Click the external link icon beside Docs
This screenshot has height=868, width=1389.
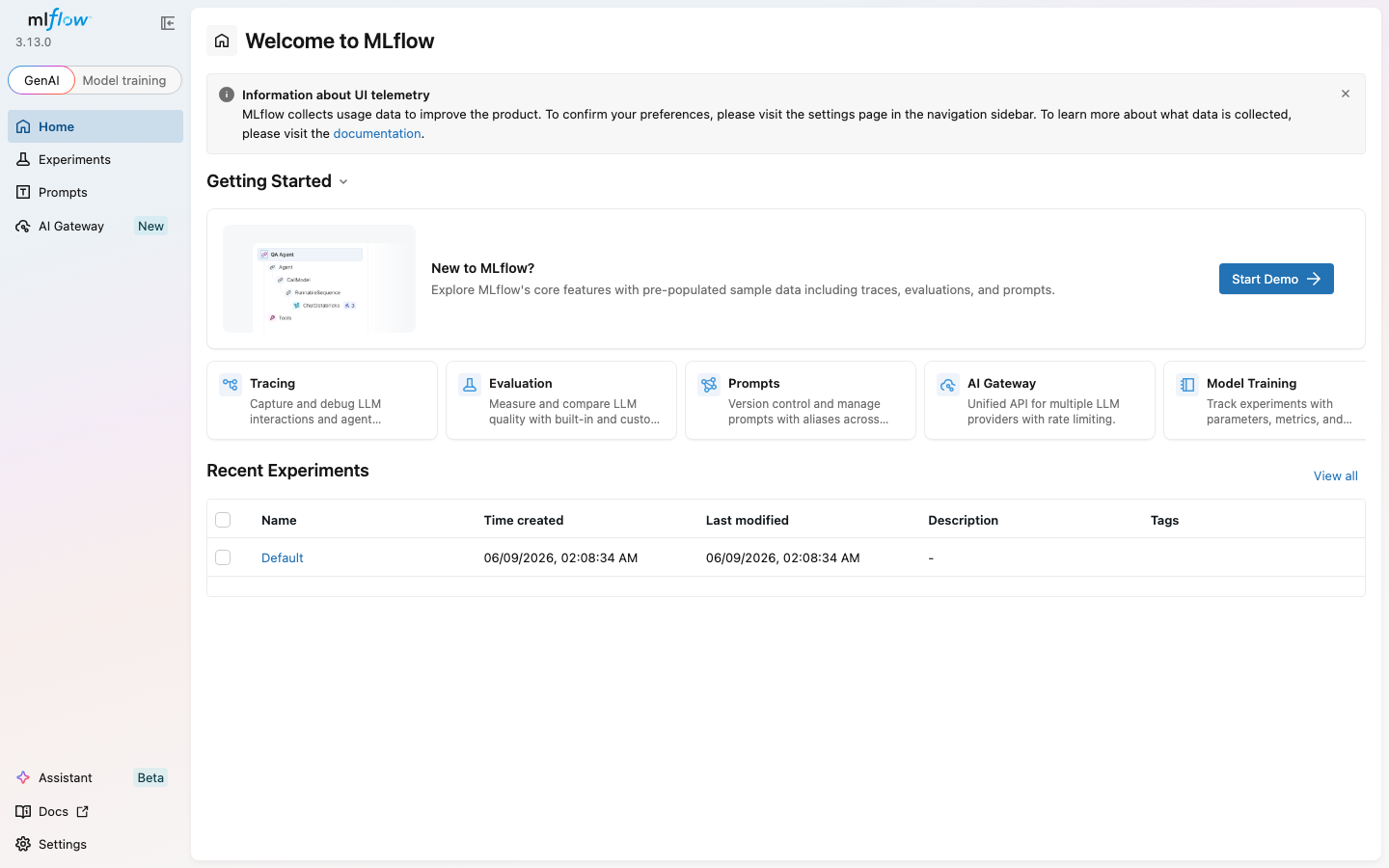[x=83, y=811]
